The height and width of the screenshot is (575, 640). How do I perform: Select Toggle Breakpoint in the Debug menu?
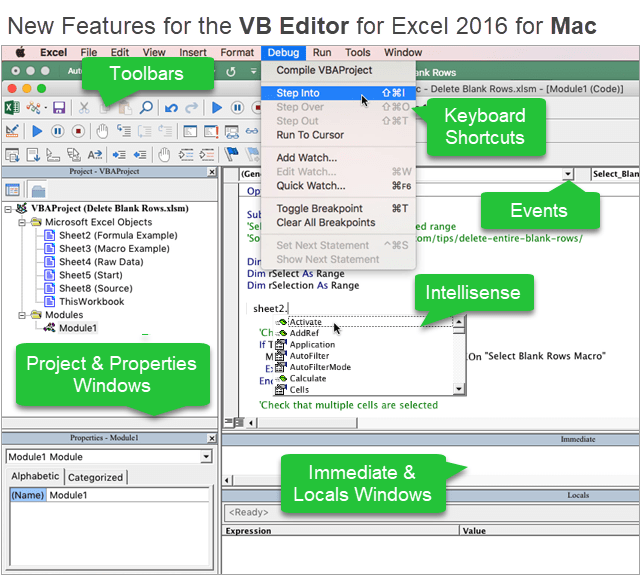tap(320, 208)
